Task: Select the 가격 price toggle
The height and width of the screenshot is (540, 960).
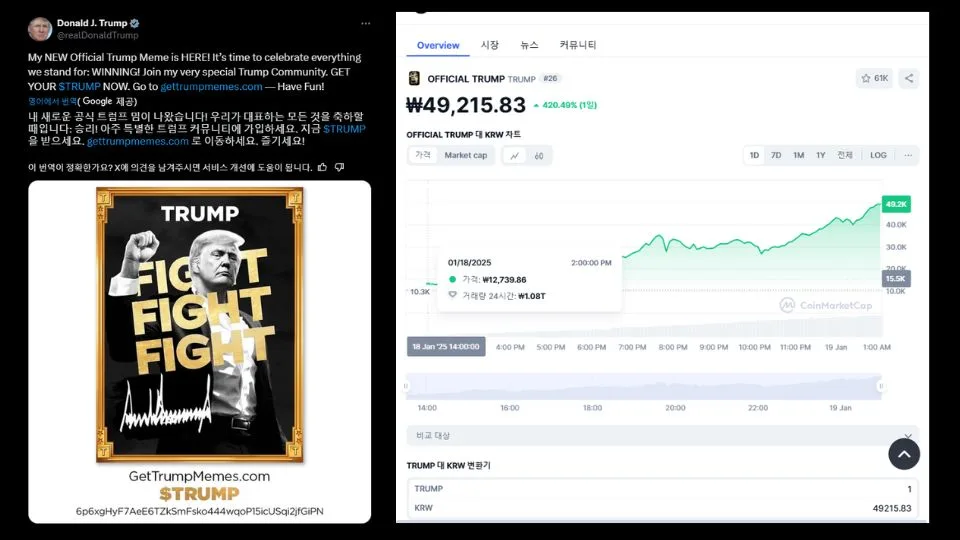Action: click(x=423, y=156)
